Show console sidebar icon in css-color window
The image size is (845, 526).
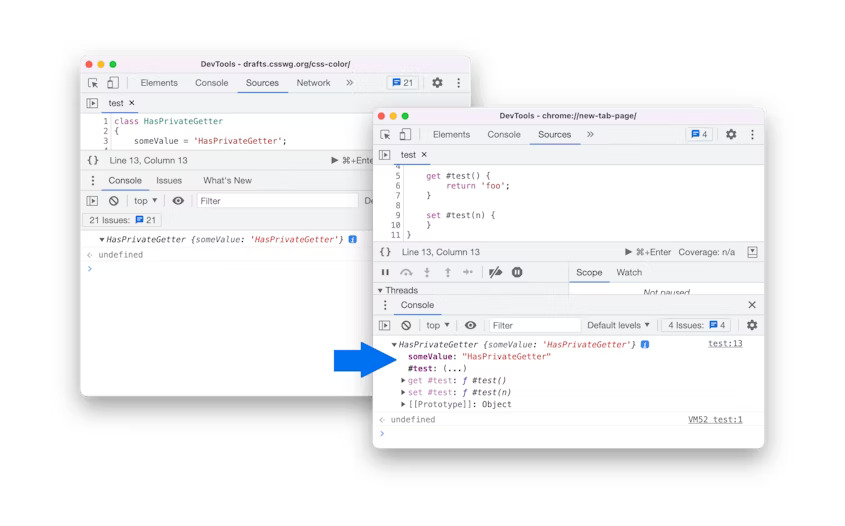(x=92, y=201)
